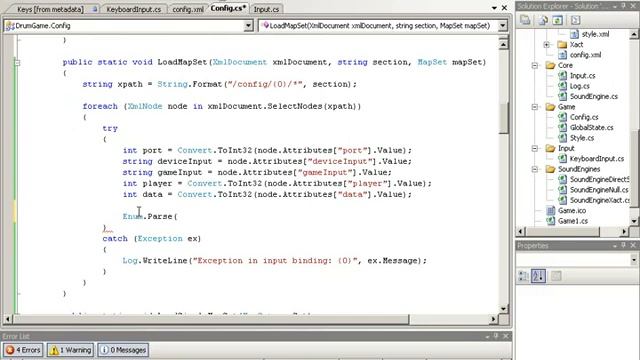This screenshot has height=360, width=640.
Task: Click Property Pages icon in Properties panel
Action: pyautogui.click(x=556, y=276)
